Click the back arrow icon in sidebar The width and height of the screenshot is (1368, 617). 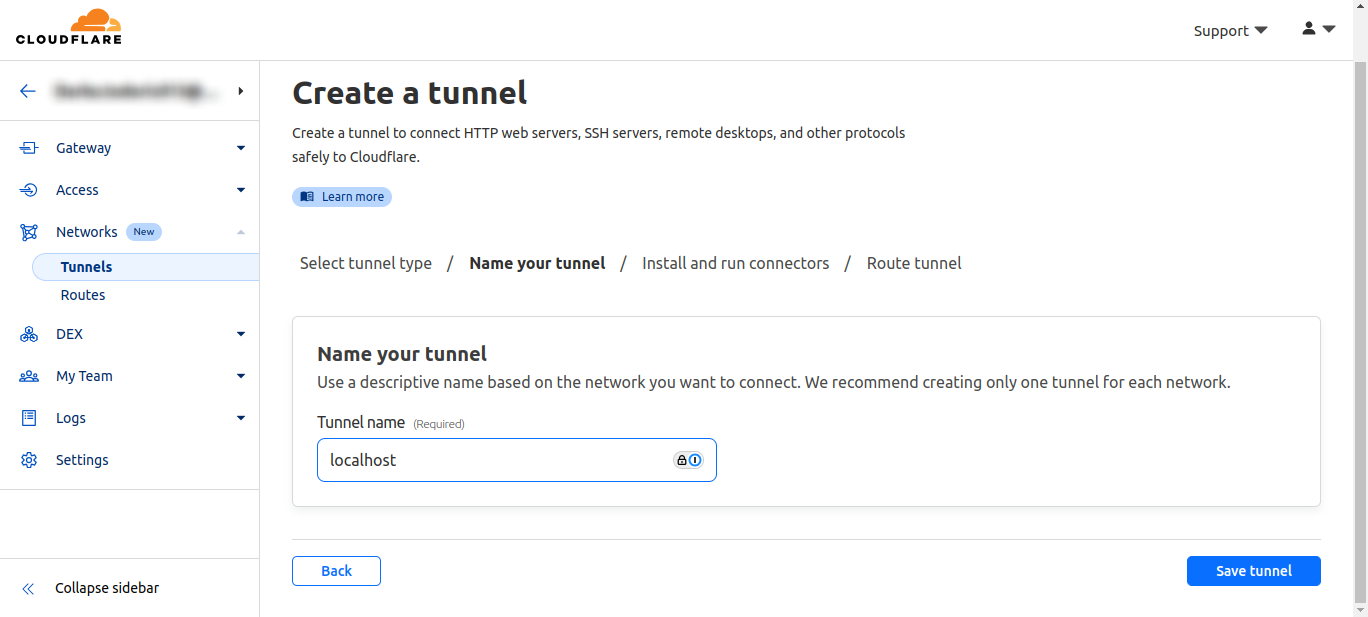point(28,91)
